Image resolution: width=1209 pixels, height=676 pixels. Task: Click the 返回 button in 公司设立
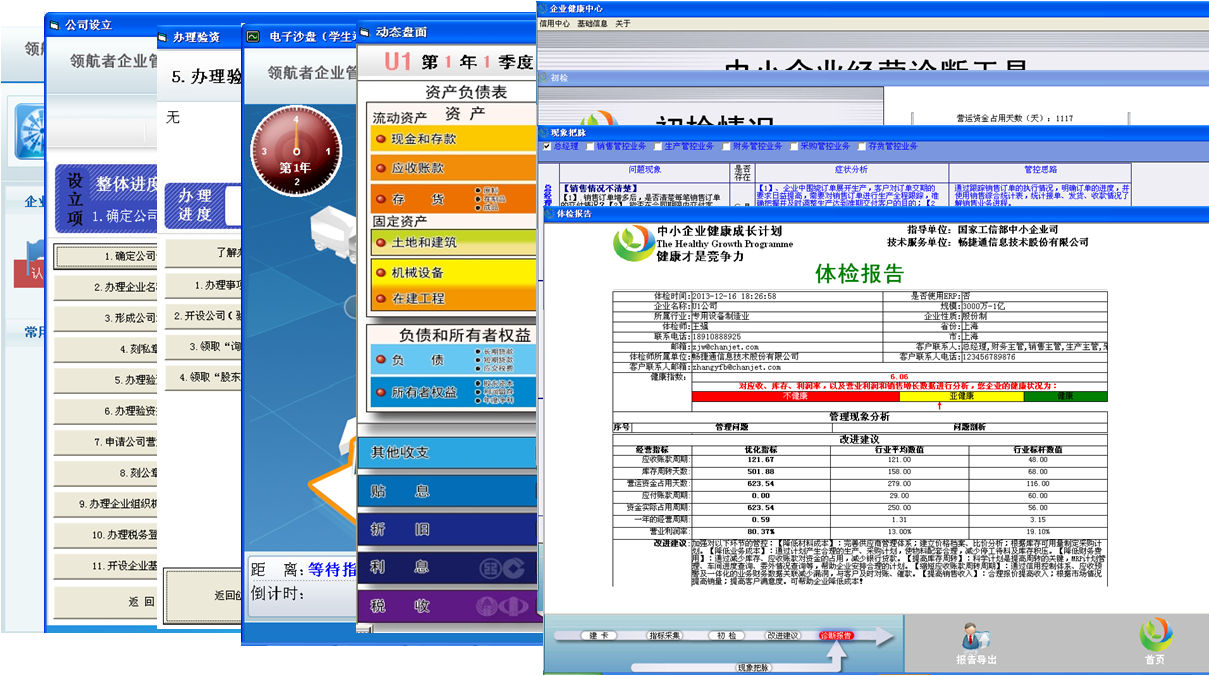click(106, 602)
